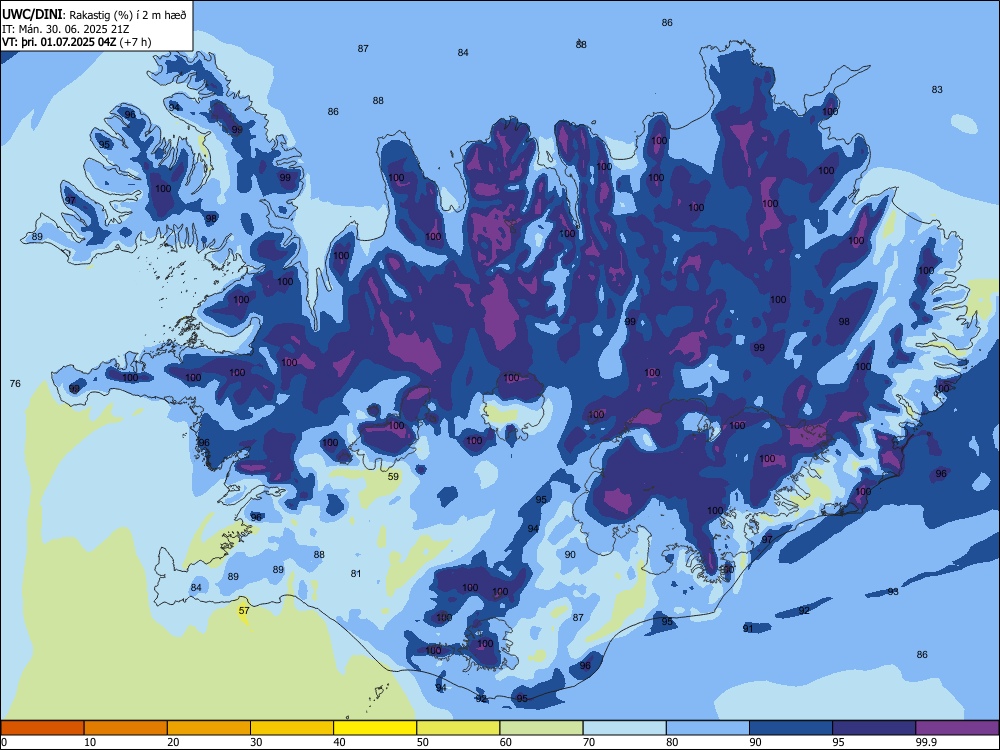The image size is (1000, 750).
Task: Pick the pale yellow 50–60 legend swatch
Action: (x=458, y=728)
